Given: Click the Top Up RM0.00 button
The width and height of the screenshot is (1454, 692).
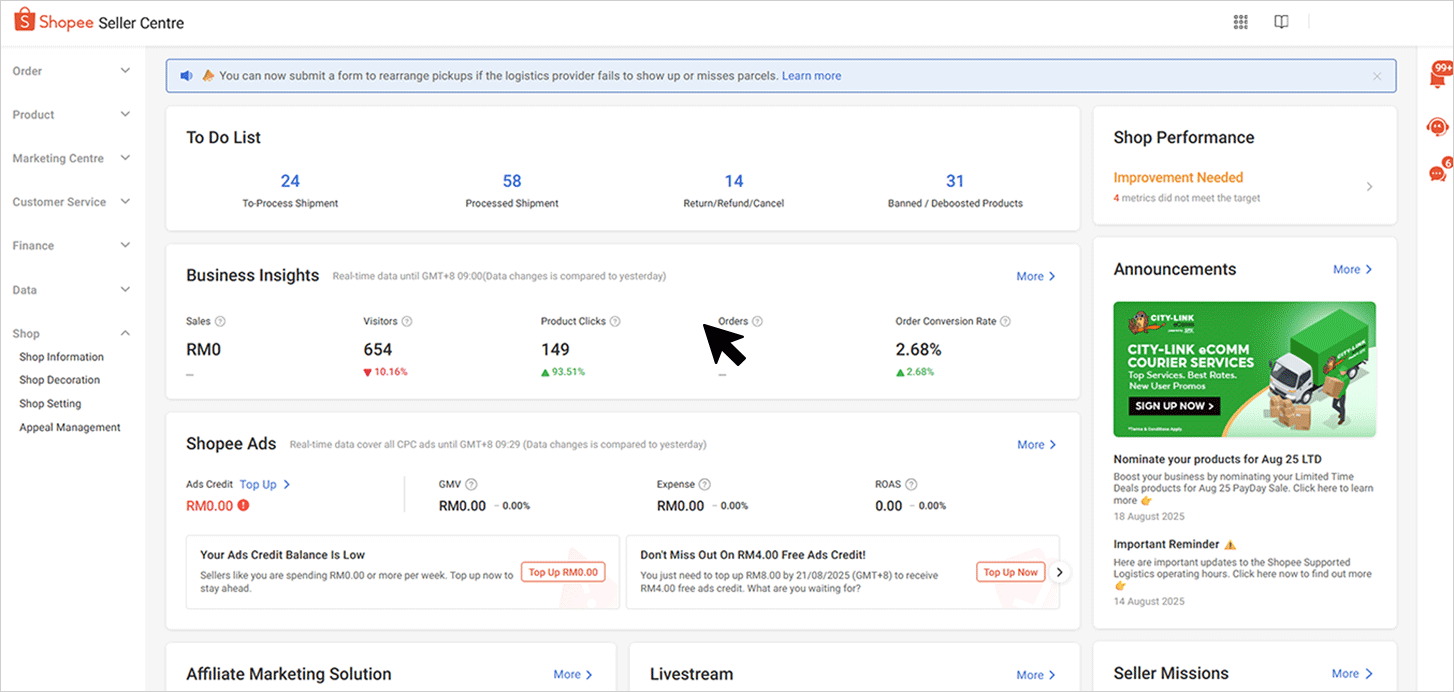Looking at the screenshot, I should [563, 572].
